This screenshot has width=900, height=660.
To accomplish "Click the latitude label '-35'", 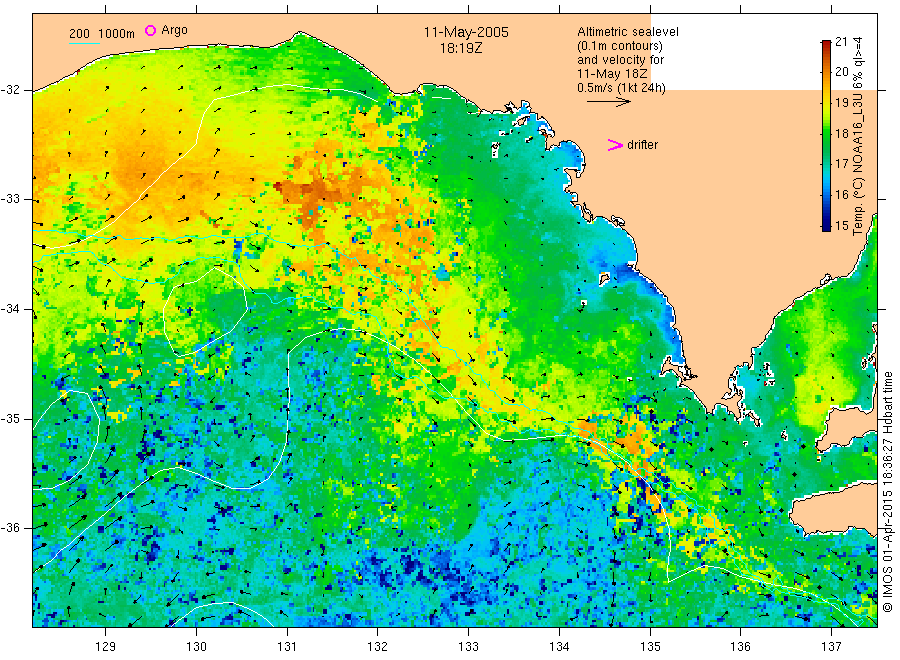I will (x=10, y=418).
